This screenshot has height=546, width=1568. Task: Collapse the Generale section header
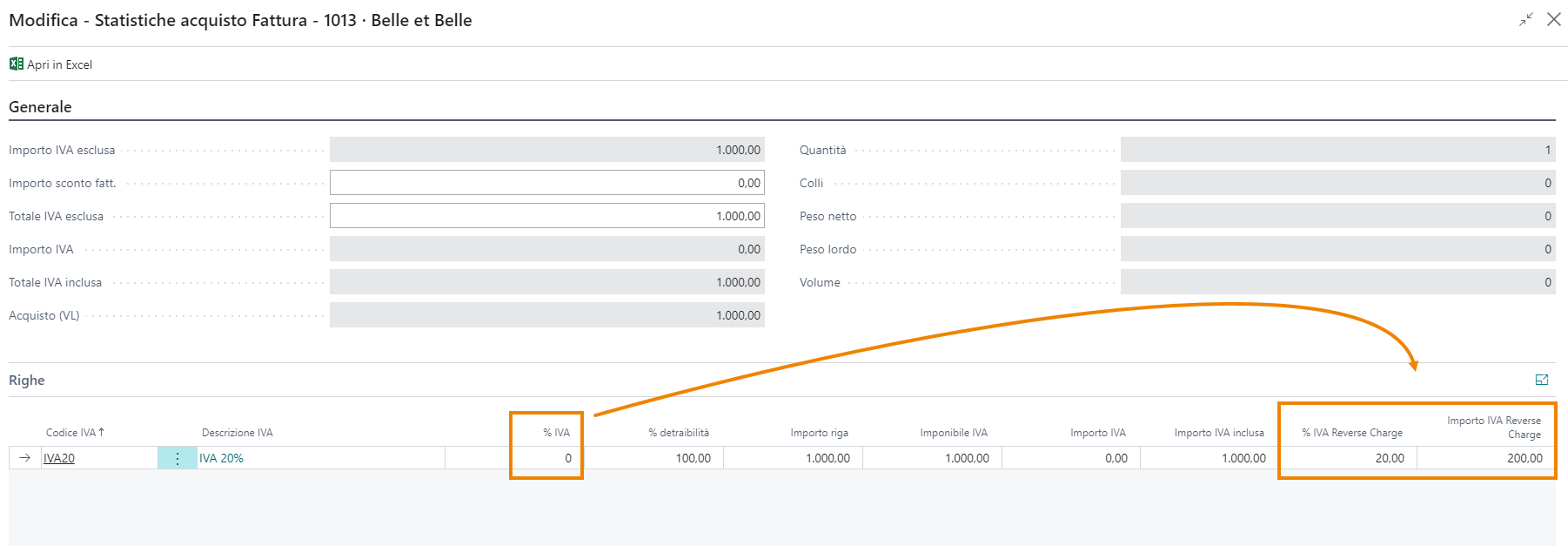[x=40, y=107]
